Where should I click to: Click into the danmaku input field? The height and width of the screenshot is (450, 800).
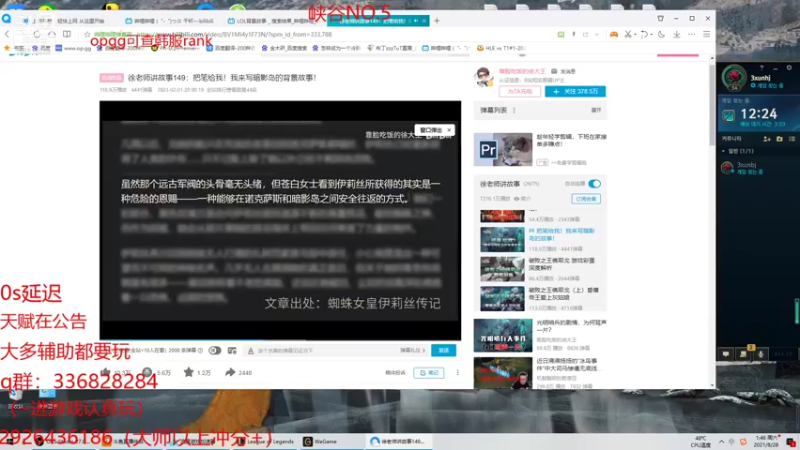coord(327,351)
